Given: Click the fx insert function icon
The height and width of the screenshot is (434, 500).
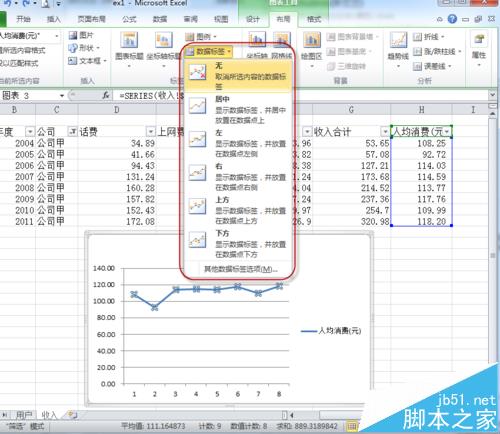Looking at the screenshot, I should 106,96.
